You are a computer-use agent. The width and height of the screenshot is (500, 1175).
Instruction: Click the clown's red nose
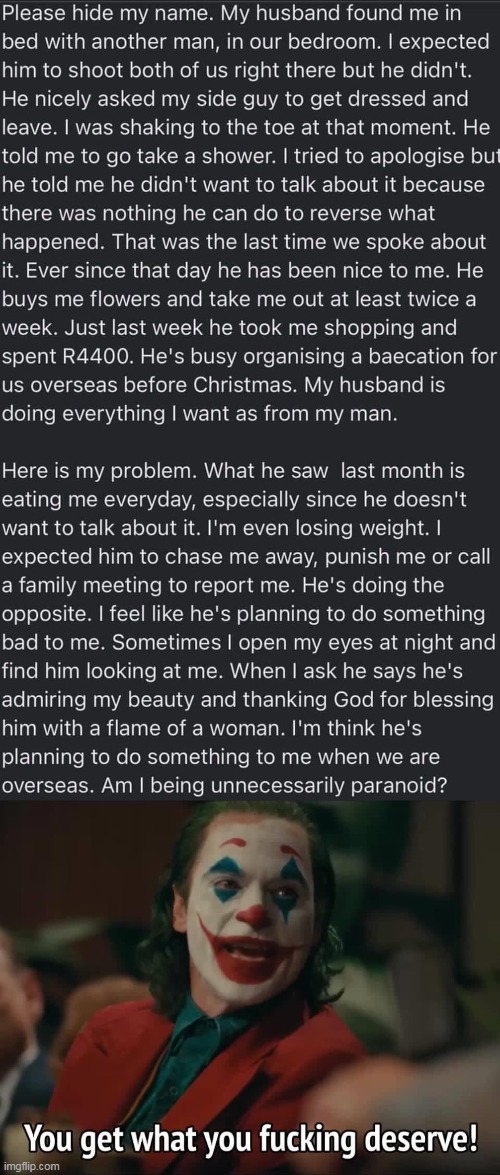[254, 915]
